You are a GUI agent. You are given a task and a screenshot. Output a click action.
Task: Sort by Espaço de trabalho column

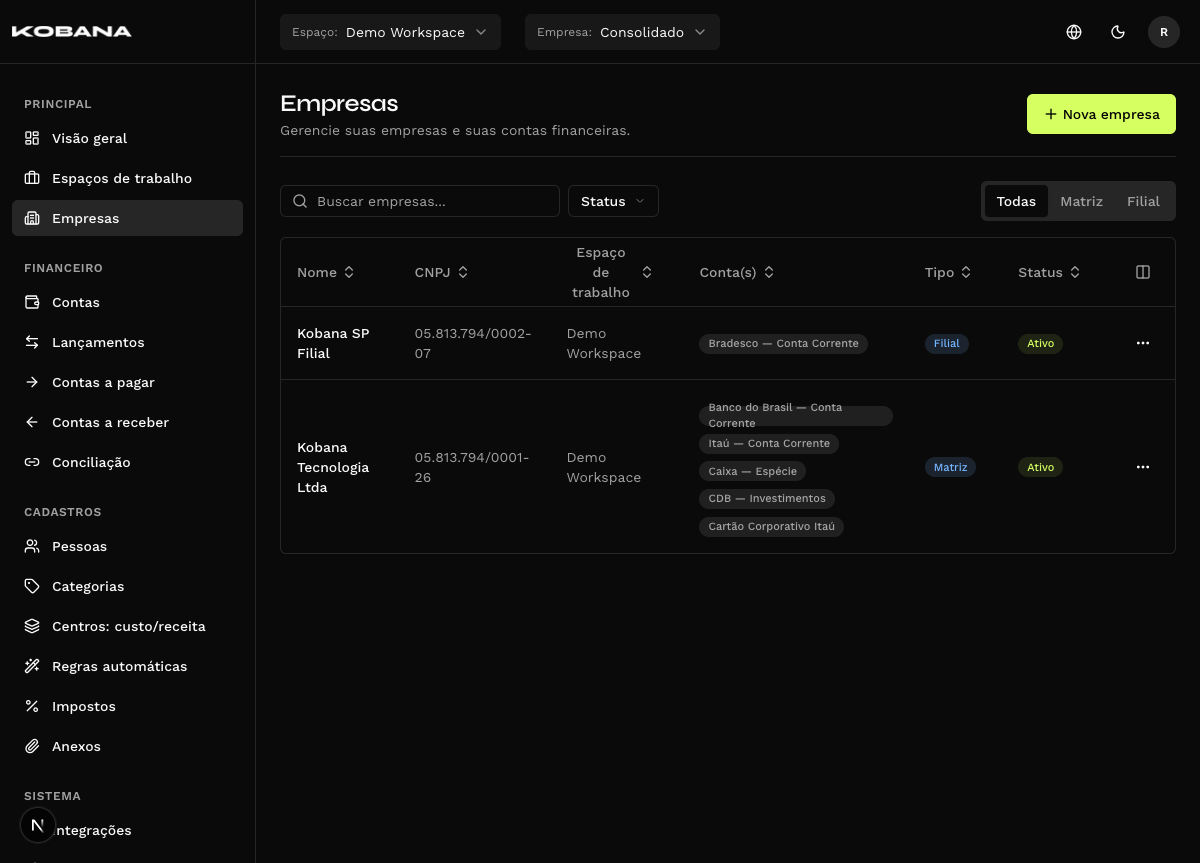(x=610, y=272)
